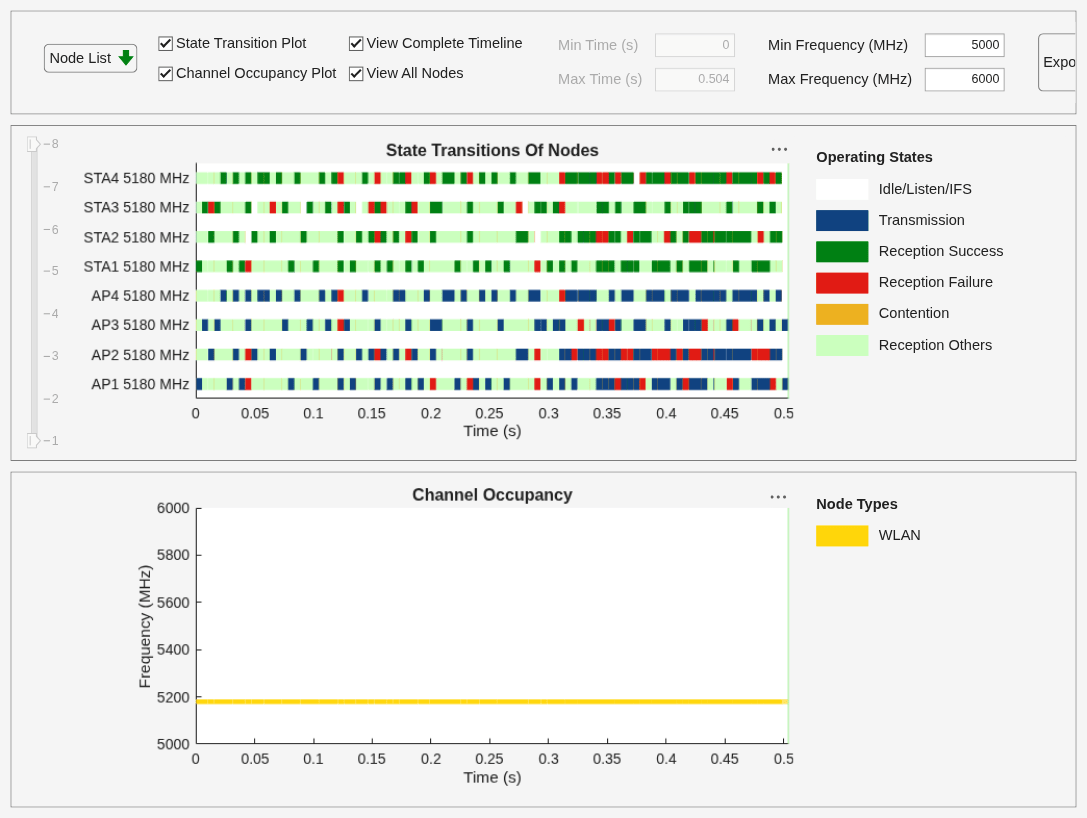This screenshot has width=1087, height=818.
Task: Open the Node List dropdown
Action: tap(90, 58)
